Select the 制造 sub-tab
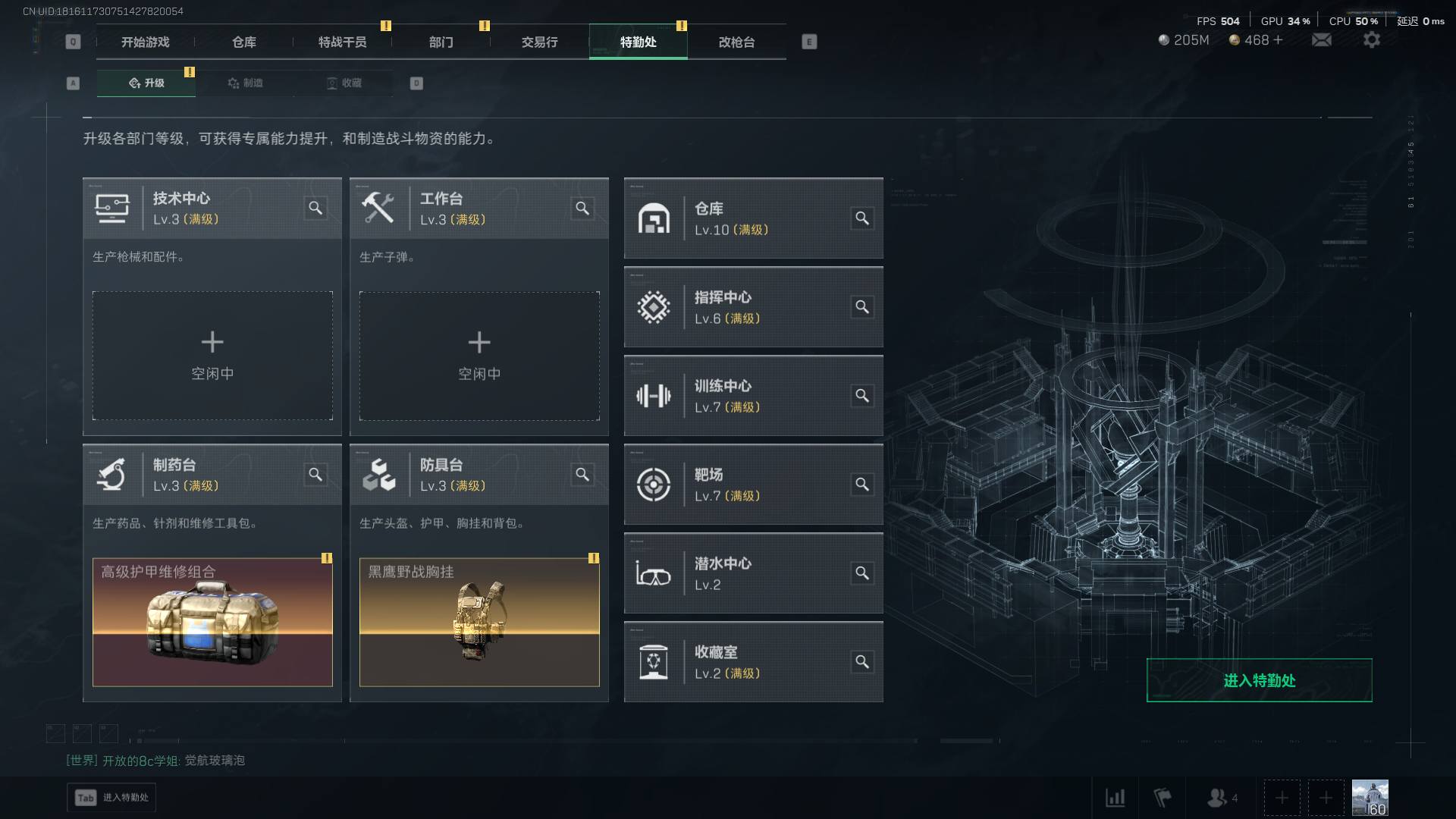 [x=245, y=83]
